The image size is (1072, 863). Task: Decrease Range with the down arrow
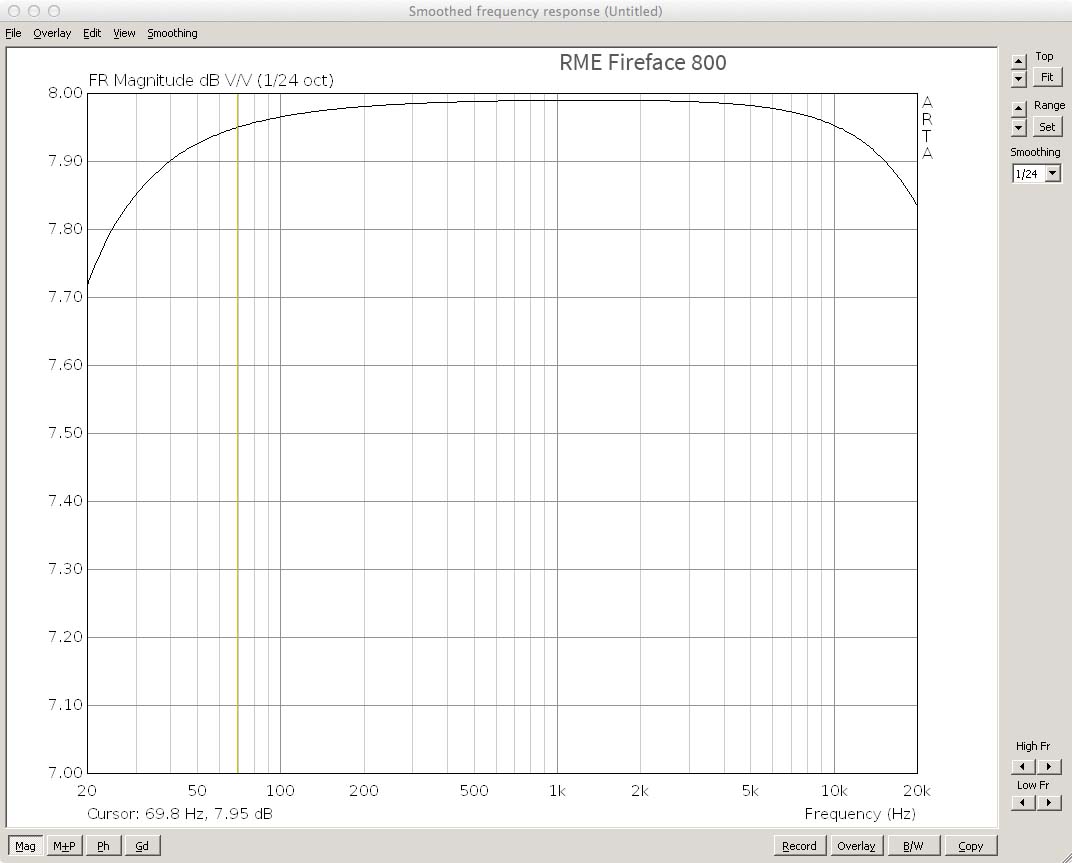click(x=1019, y=127)
